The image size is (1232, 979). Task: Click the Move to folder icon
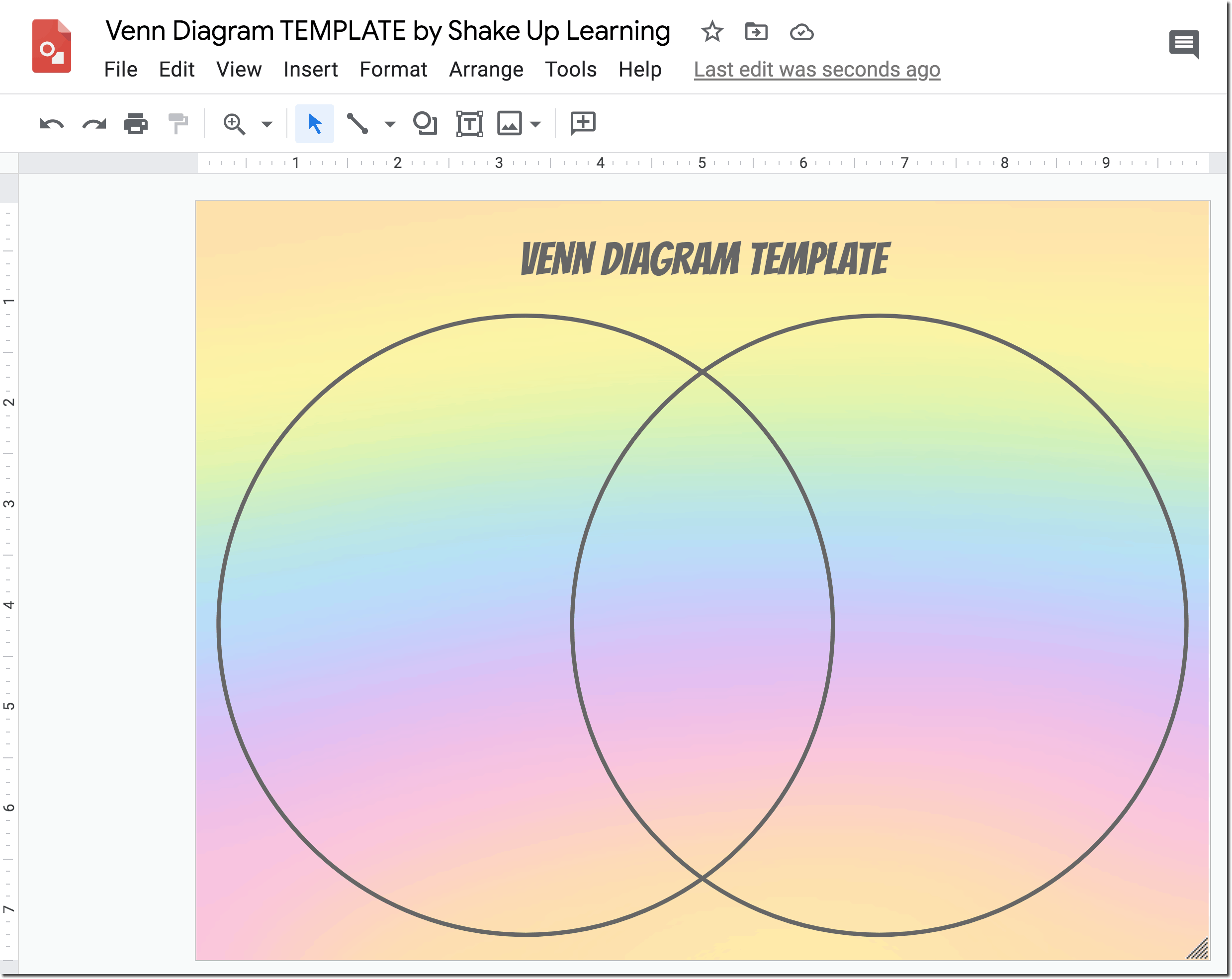756,32
